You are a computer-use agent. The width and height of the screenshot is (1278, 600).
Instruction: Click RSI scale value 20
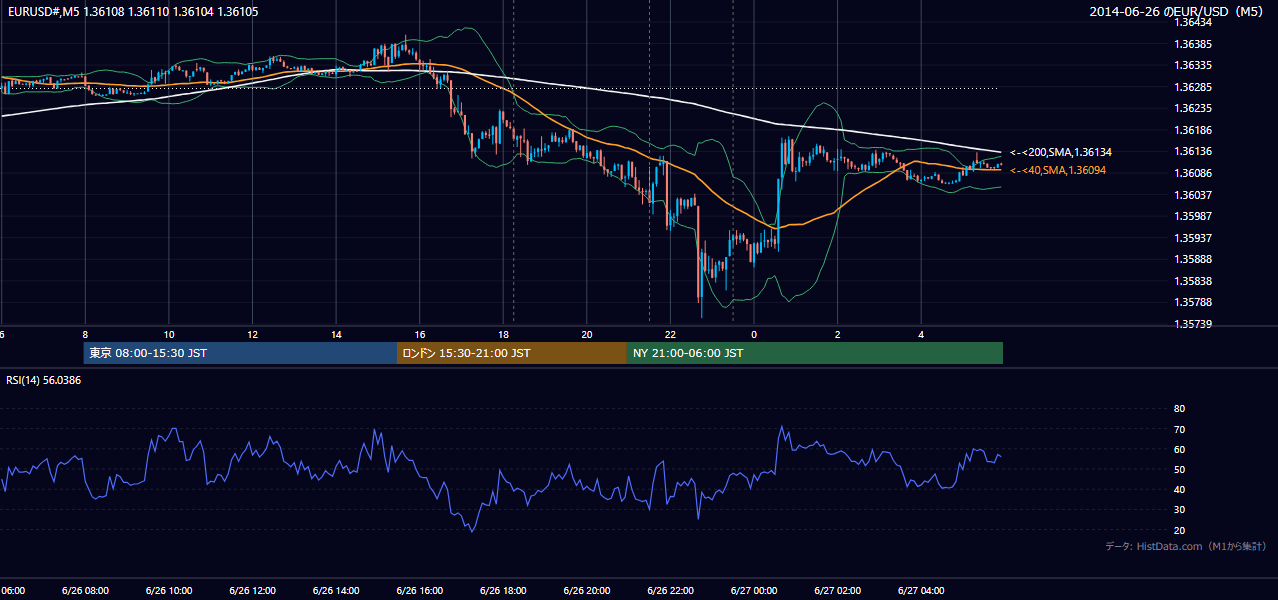click(x=1179, y=530)
